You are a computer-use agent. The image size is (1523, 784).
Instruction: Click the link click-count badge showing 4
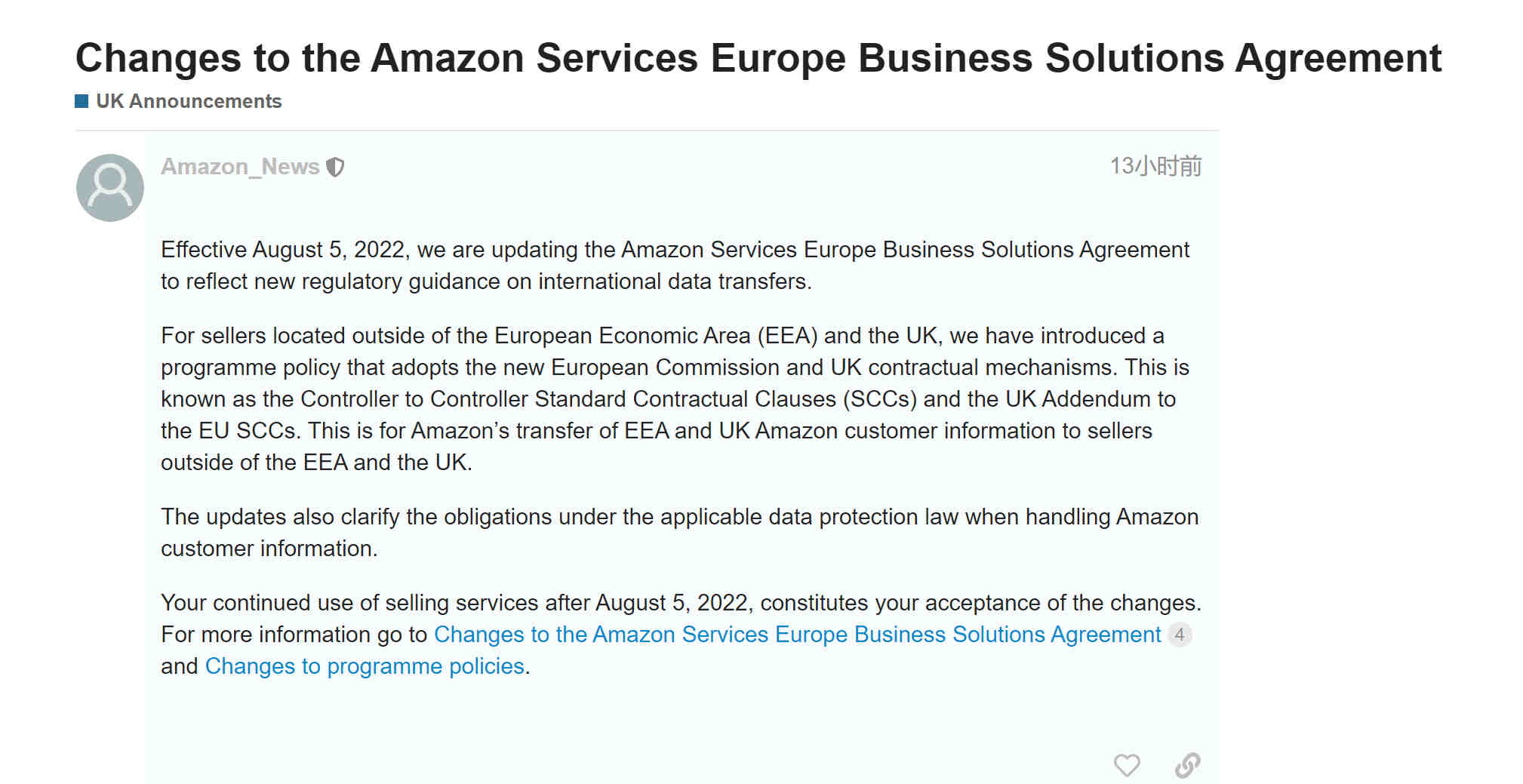pos(1180,635)
